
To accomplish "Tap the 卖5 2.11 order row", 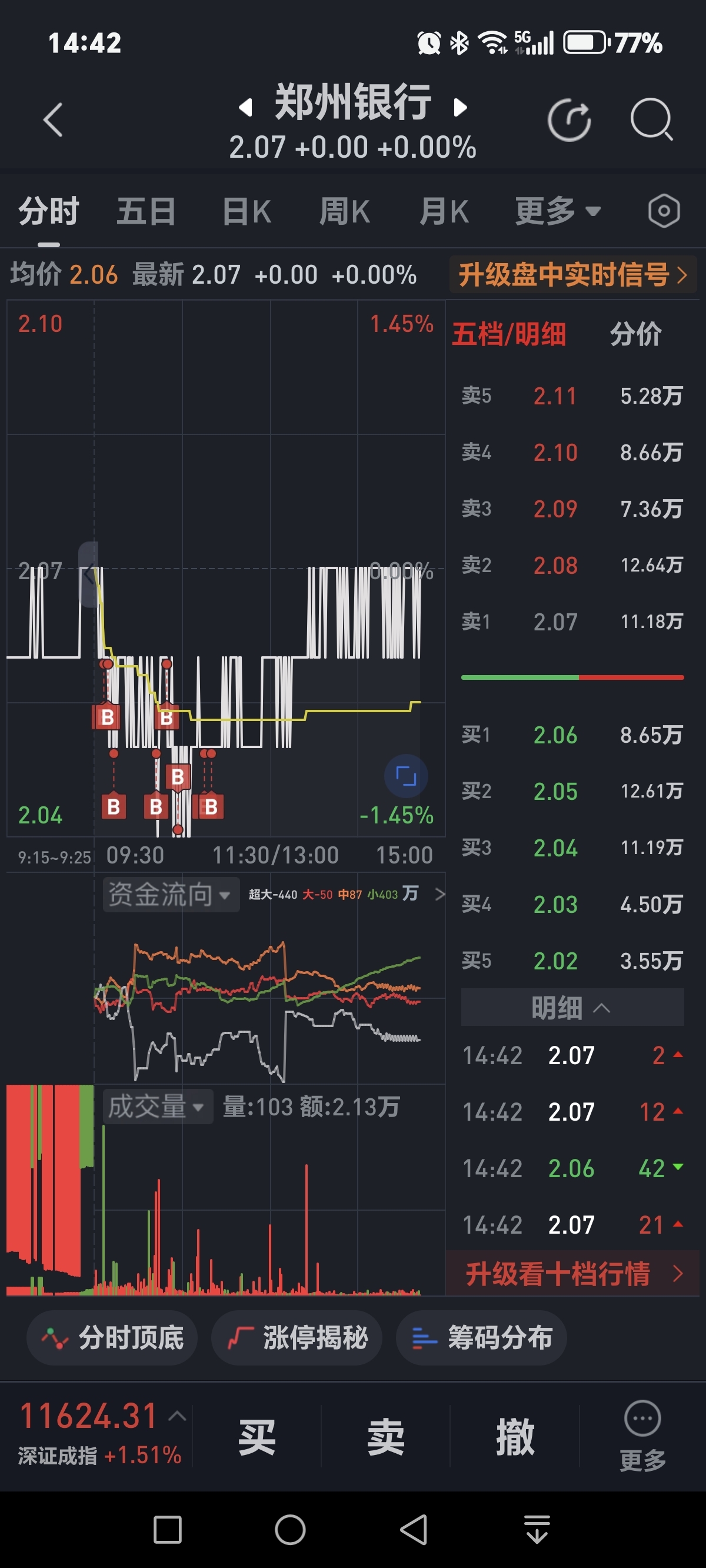I will click(x=572, y=396).
